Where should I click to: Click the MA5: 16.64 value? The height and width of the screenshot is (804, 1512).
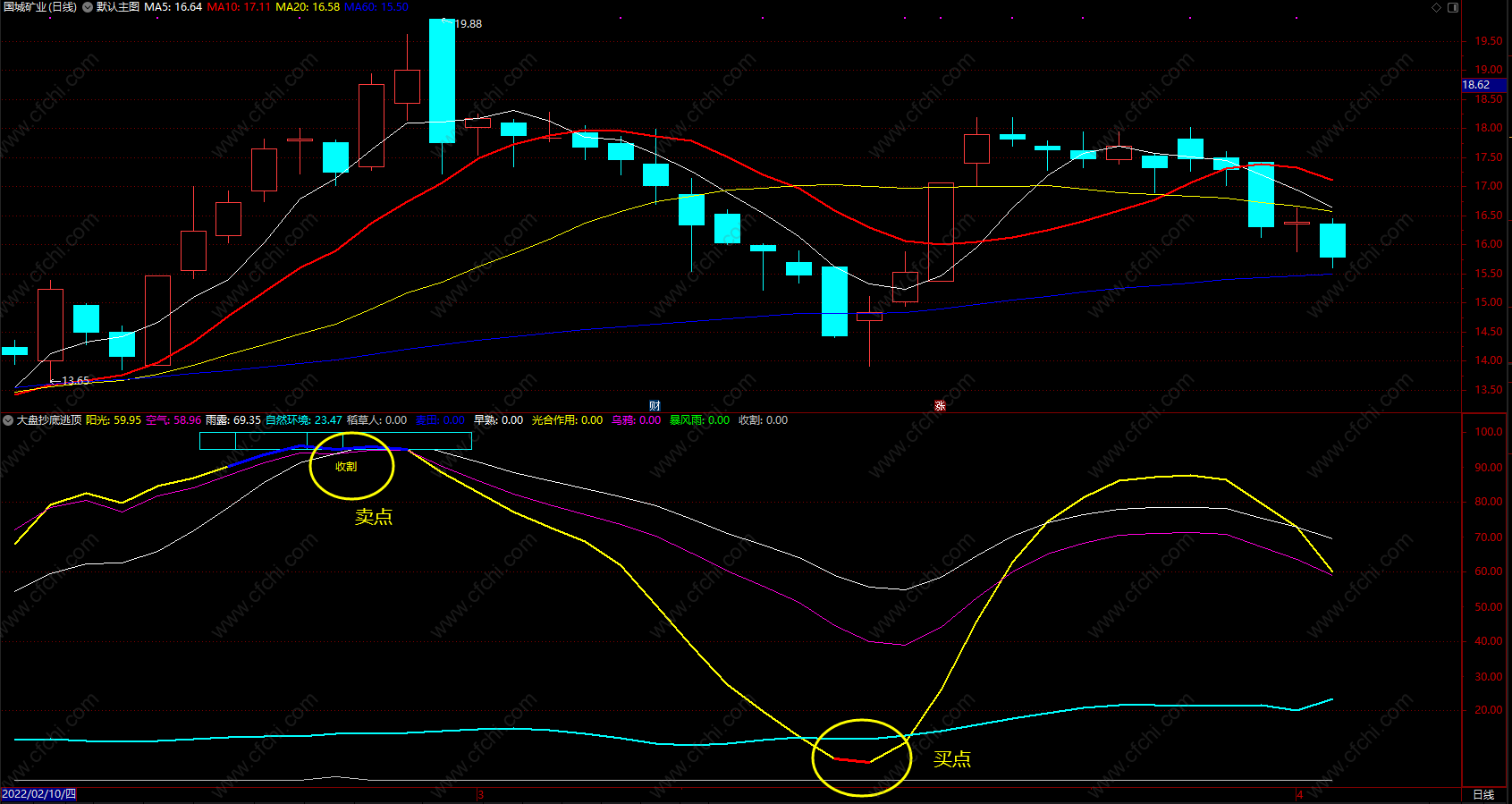[173, 7]
